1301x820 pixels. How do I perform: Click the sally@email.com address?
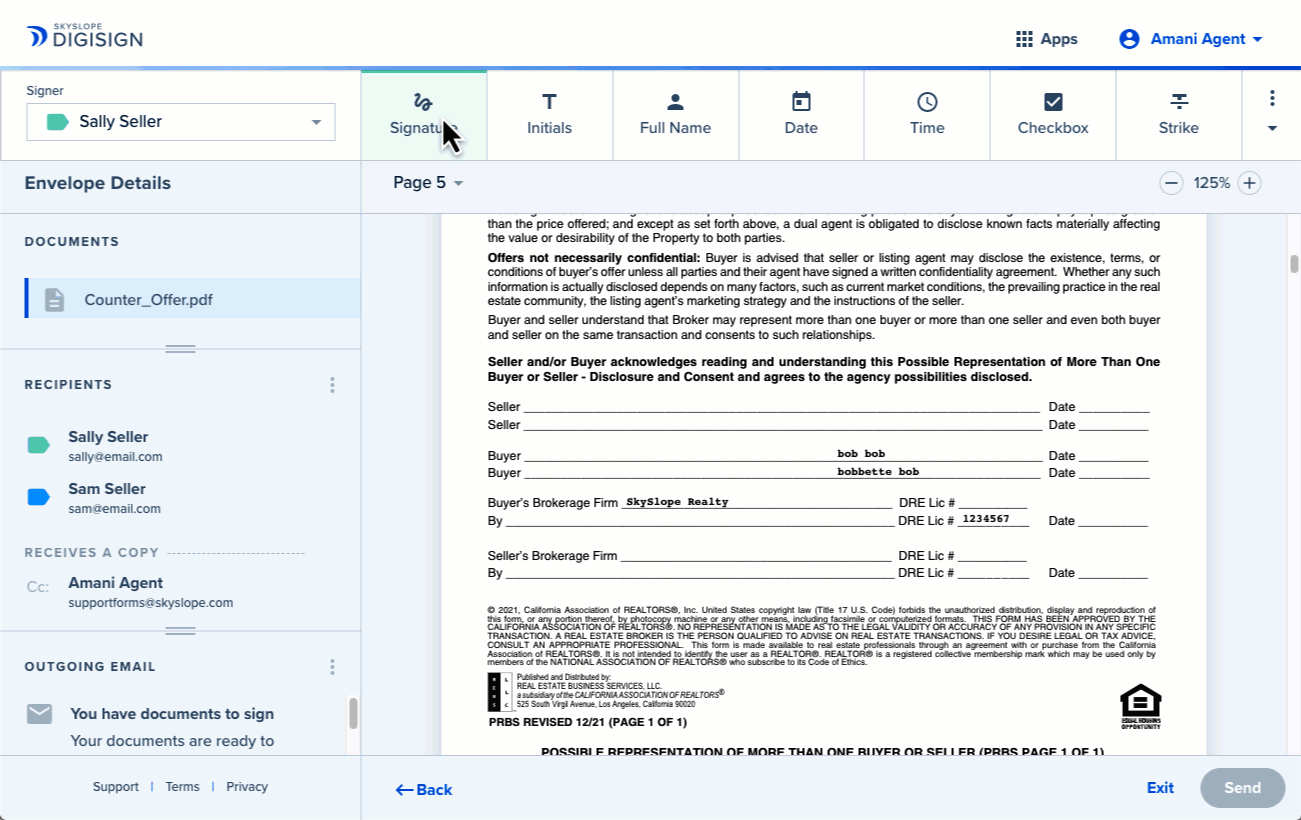pyautogui.click(x=115, y=457)
